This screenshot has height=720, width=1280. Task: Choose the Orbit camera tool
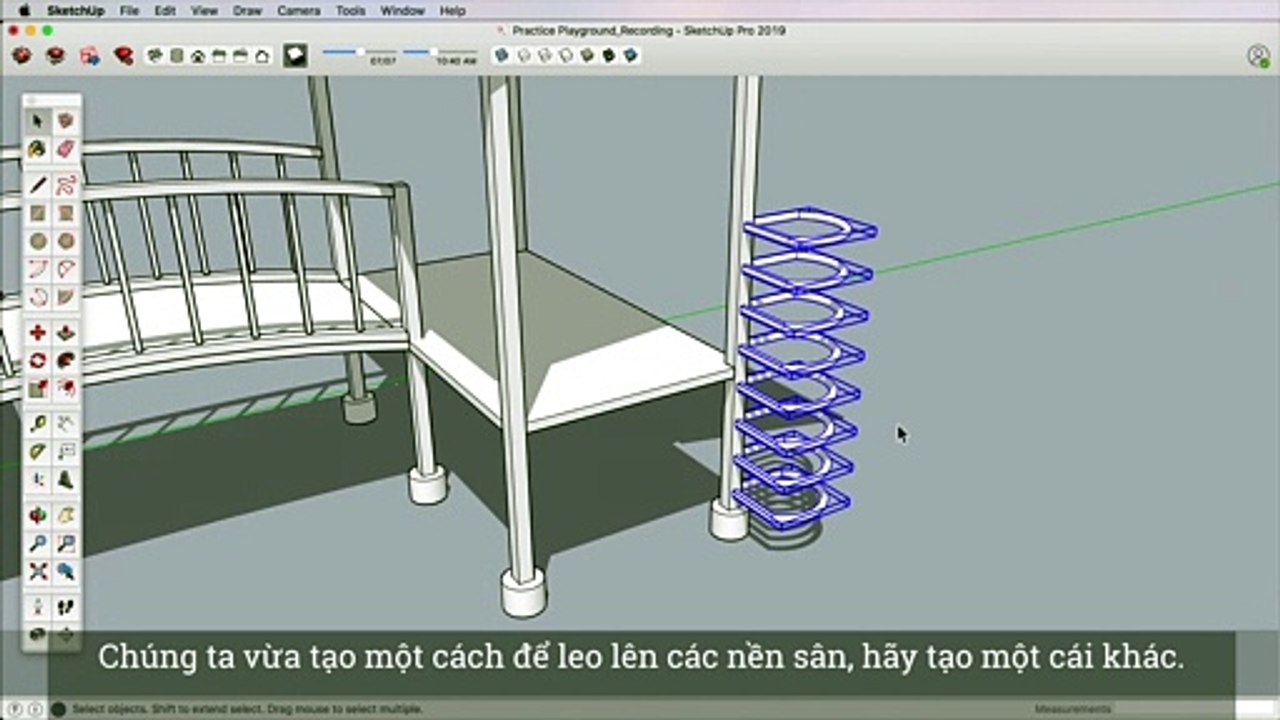(x=38, y=516)
